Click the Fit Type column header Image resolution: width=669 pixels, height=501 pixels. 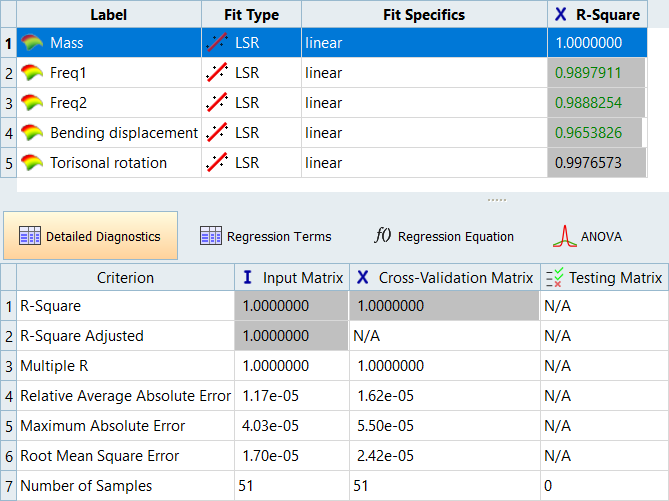coord(250,15)
